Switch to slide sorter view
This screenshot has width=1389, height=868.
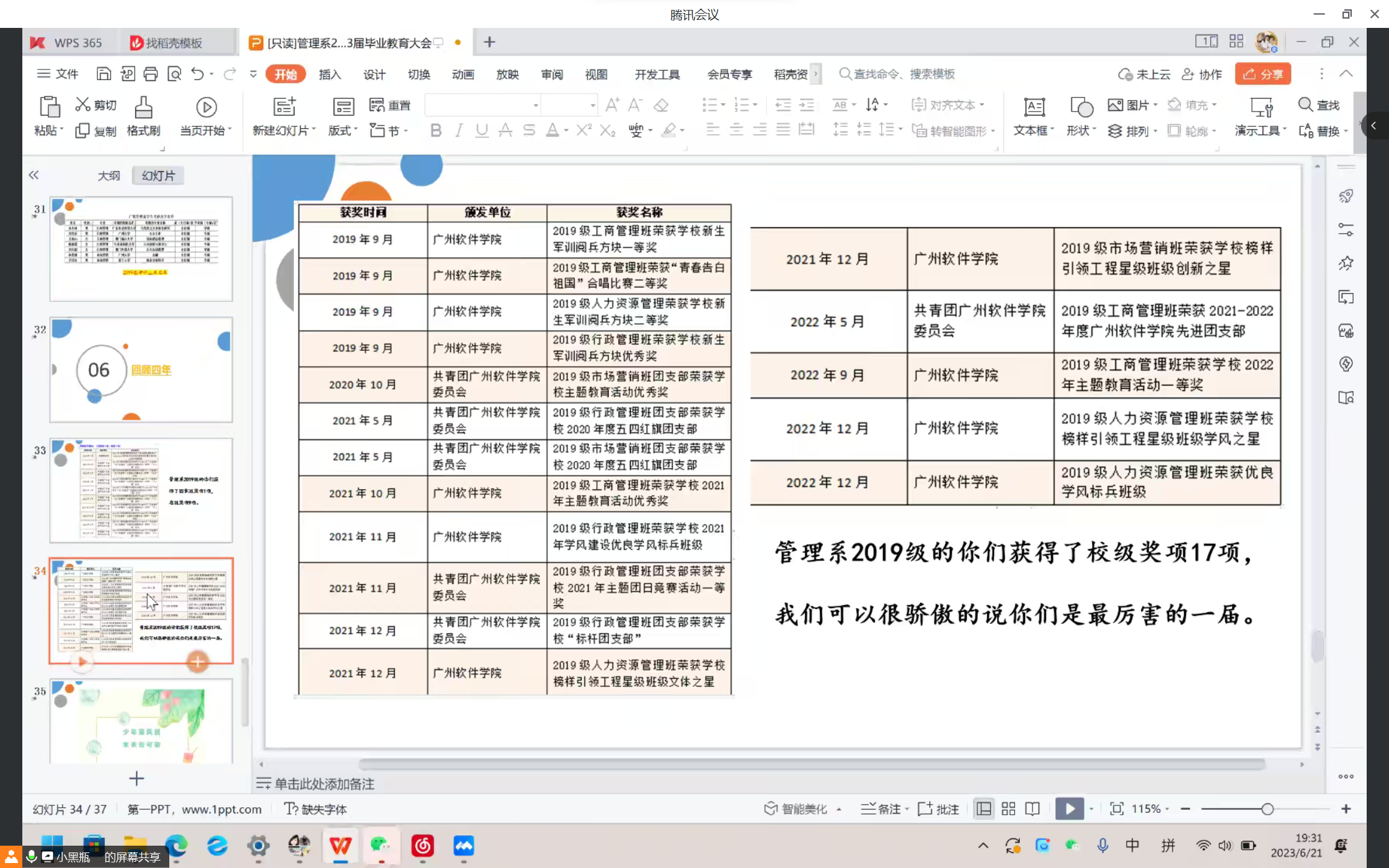click(x=1008, y=808)
